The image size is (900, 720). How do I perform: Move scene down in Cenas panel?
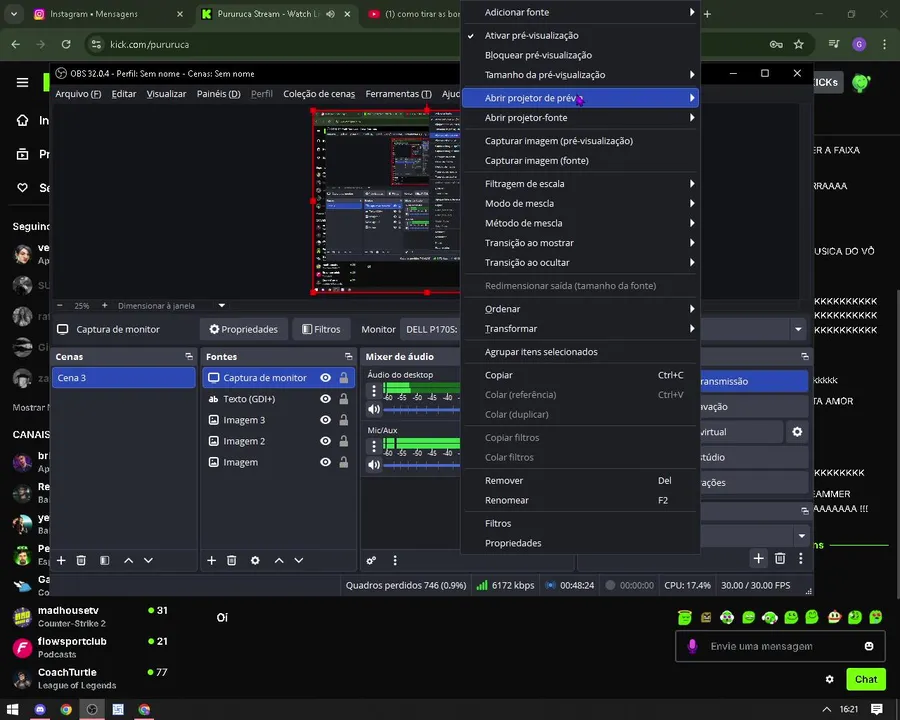[148, 560]
